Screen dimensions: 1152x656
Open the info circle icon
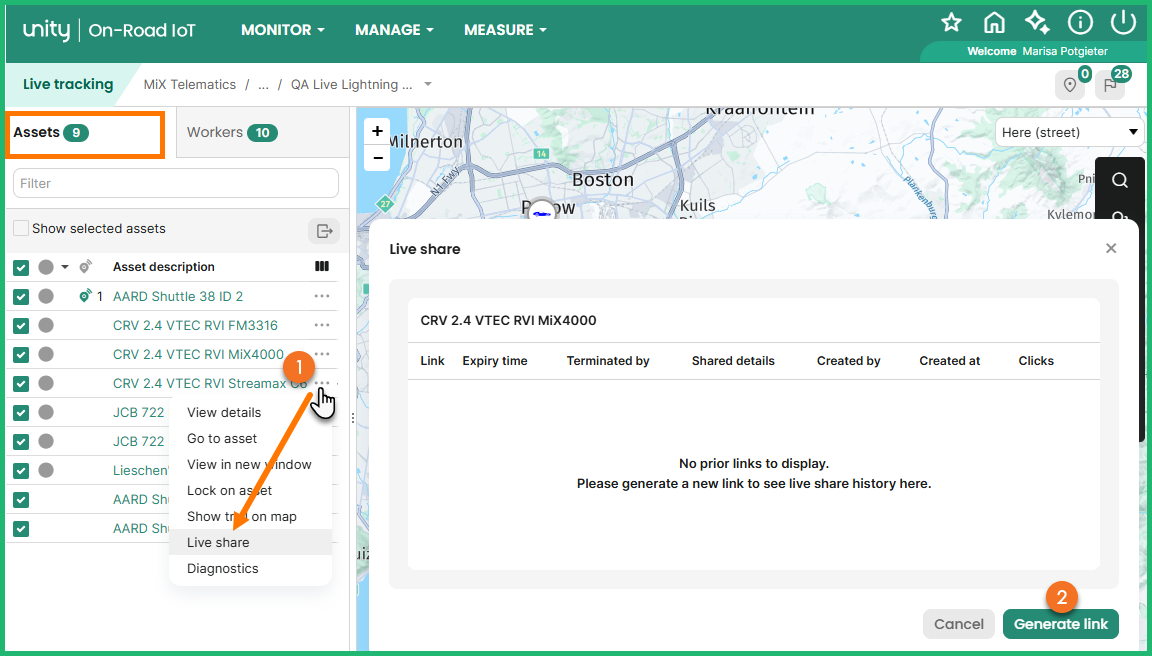click(1080, 23)
